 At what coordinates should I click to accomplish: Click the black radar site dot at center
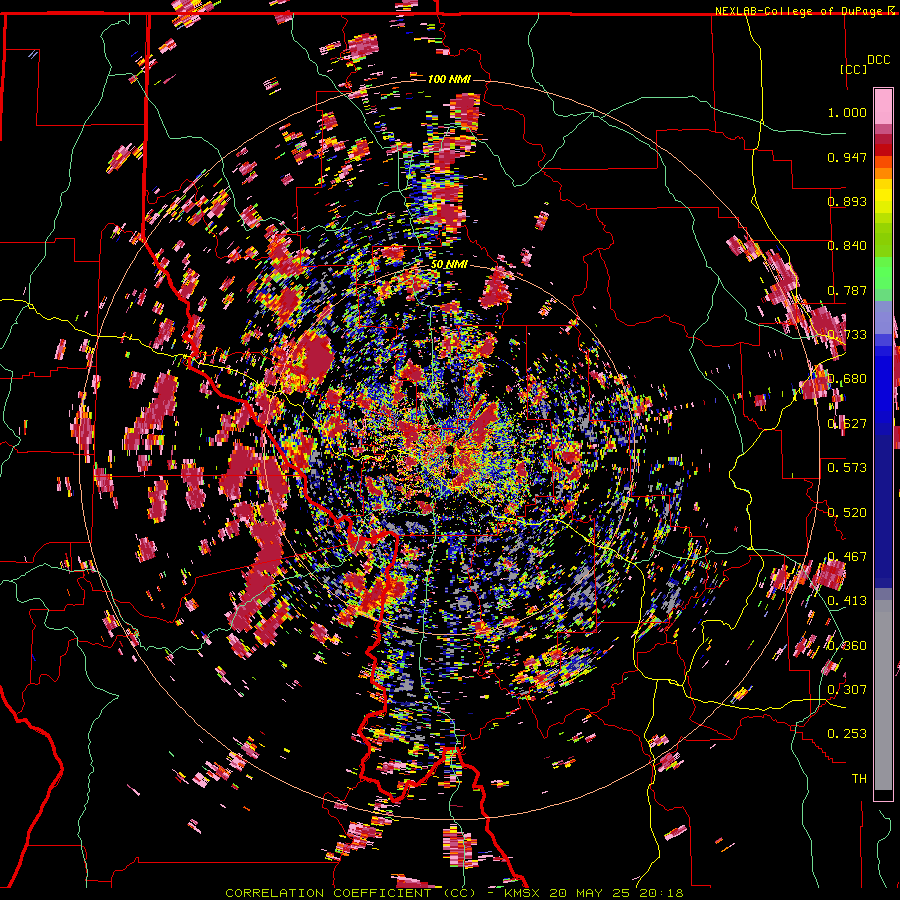click(449, 451)
